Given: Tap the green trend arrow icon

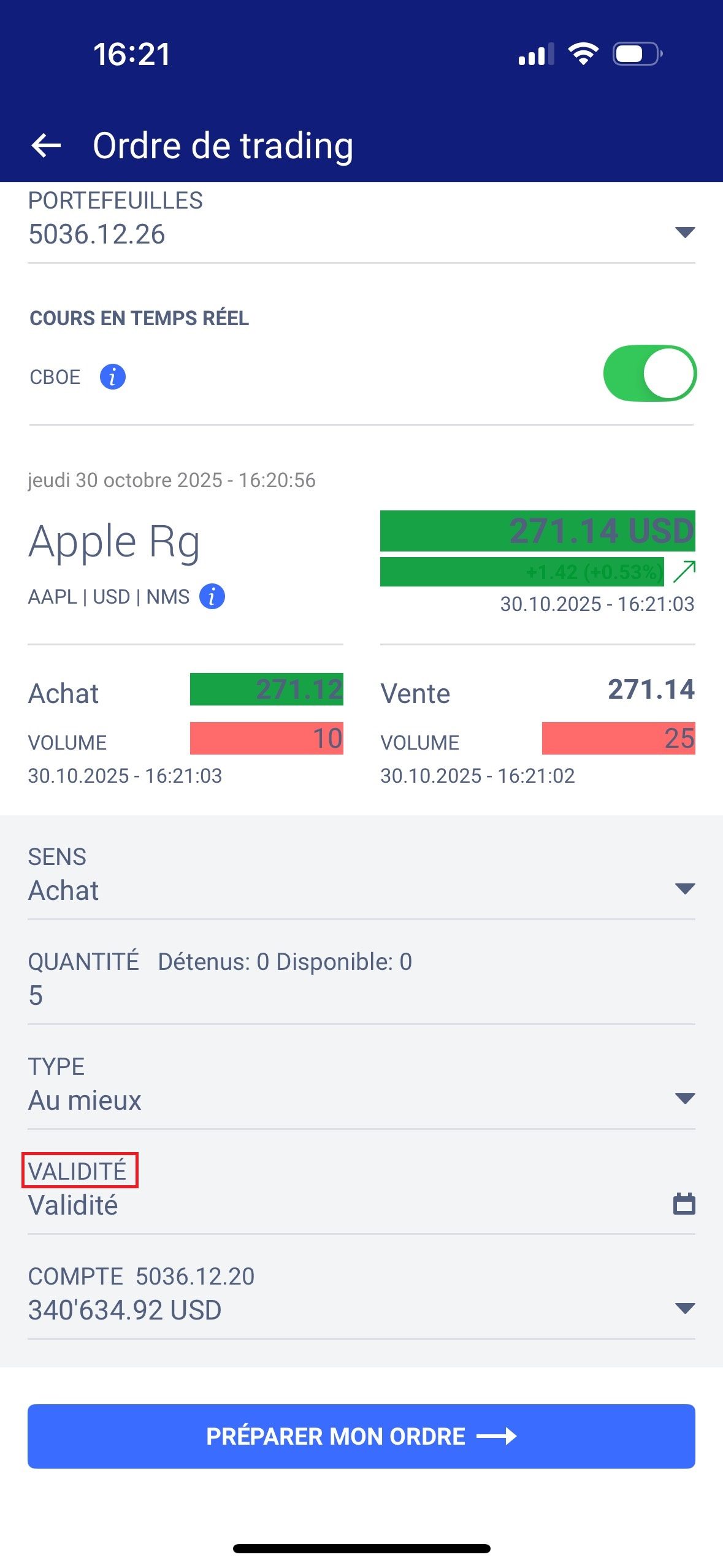Looking at the screenshot, I should pyautogui.click(x=684, y=572).
